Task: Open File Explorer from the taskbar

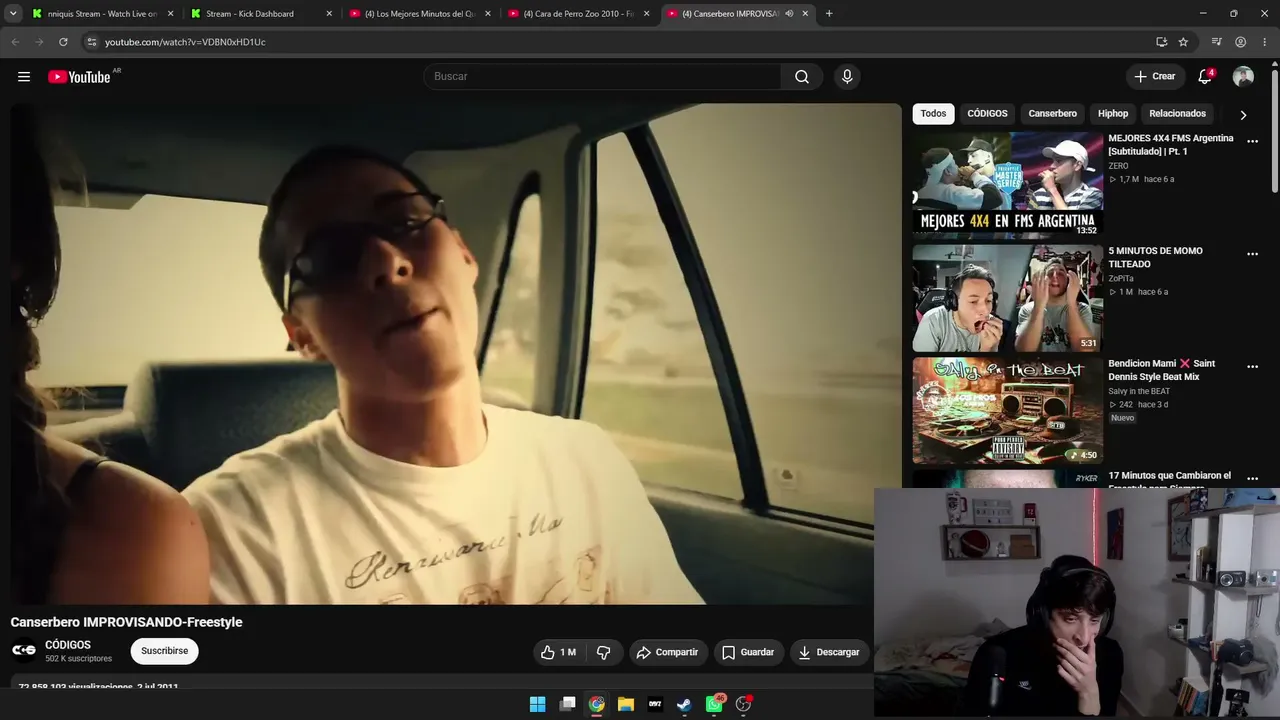Action: (x=626, y=704)
